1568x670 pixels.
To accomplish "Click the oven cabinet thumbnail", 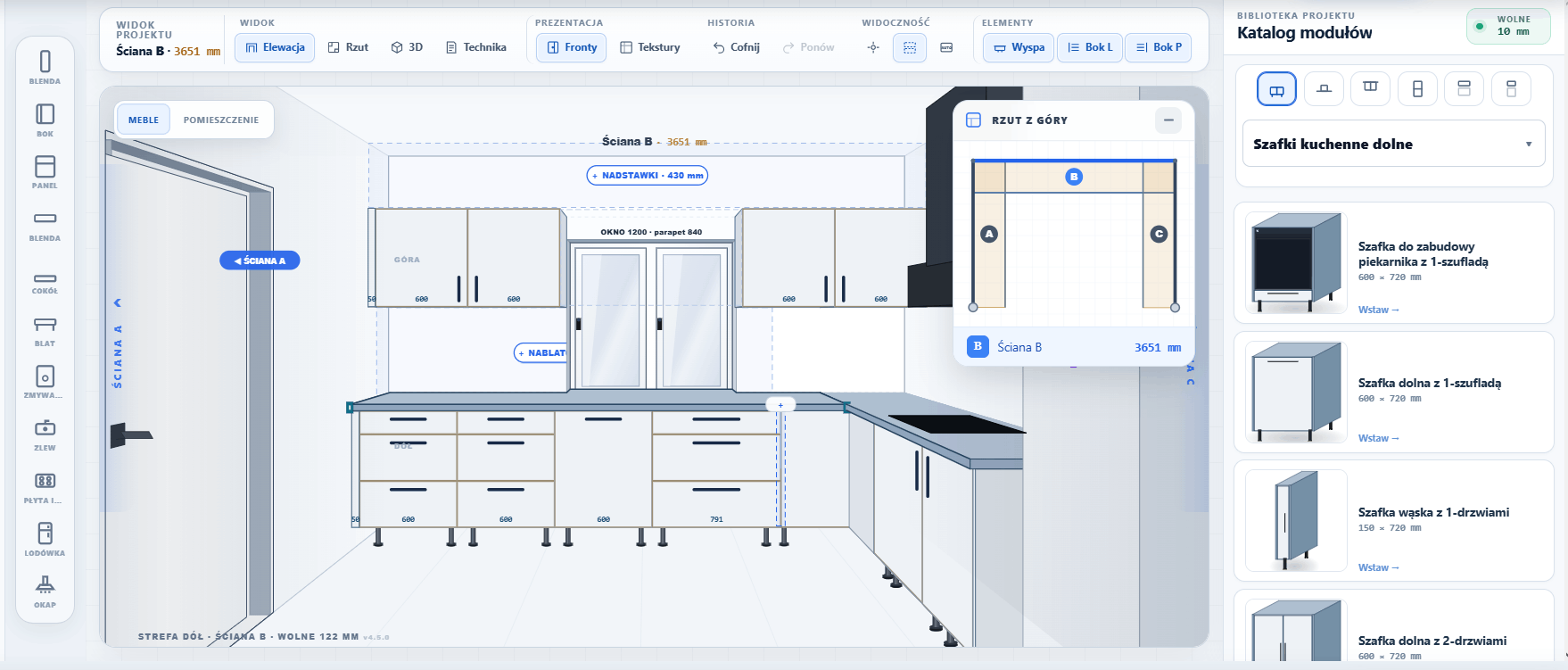I will tap(1296, 262).
